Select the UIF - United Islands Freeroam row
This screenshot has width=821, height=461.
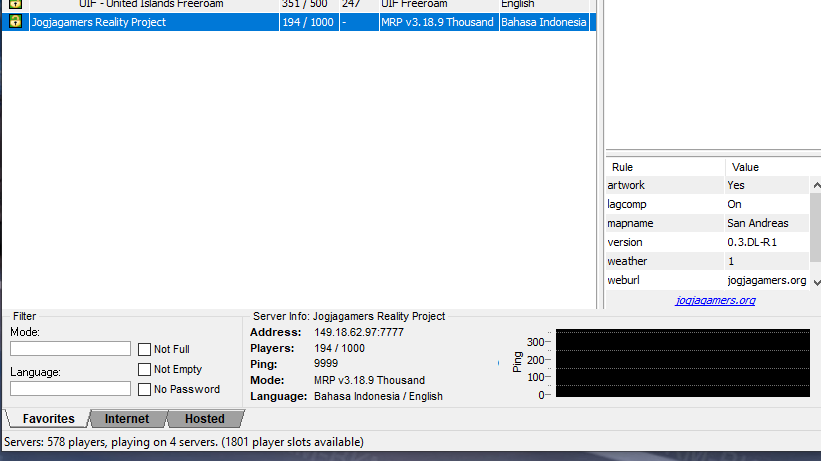(x=298, y=4)
